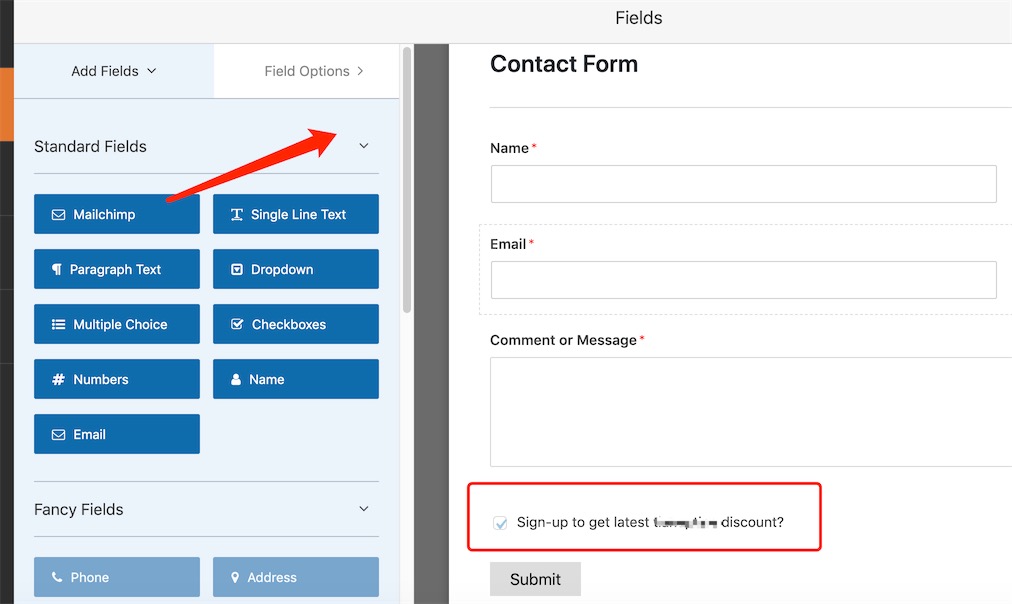The width and height of the screenshot is (1012, 604).
Task: Open the Add Fields tab
Action: point(114,71)
